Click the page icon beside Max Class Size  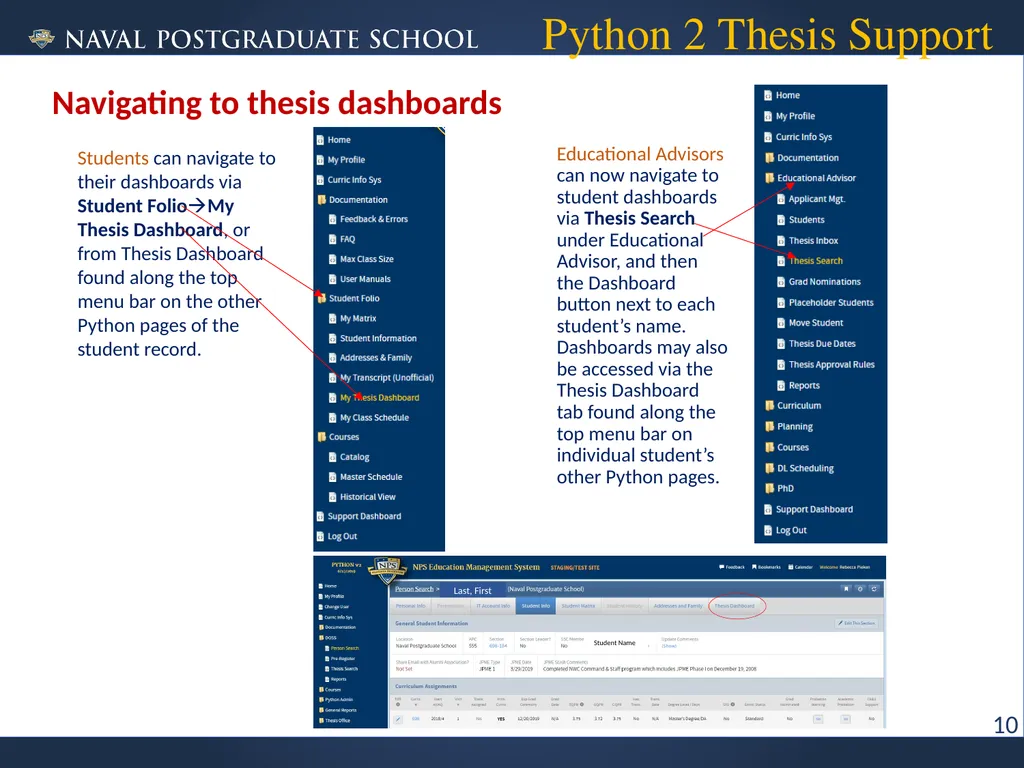332,259
